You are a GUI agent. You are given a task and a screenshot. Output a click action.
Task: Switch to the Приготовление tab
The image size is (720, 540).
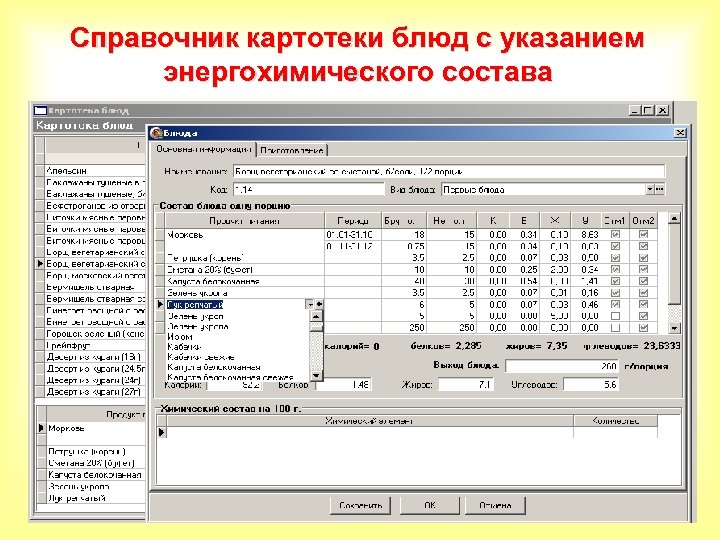coord(292,150)
